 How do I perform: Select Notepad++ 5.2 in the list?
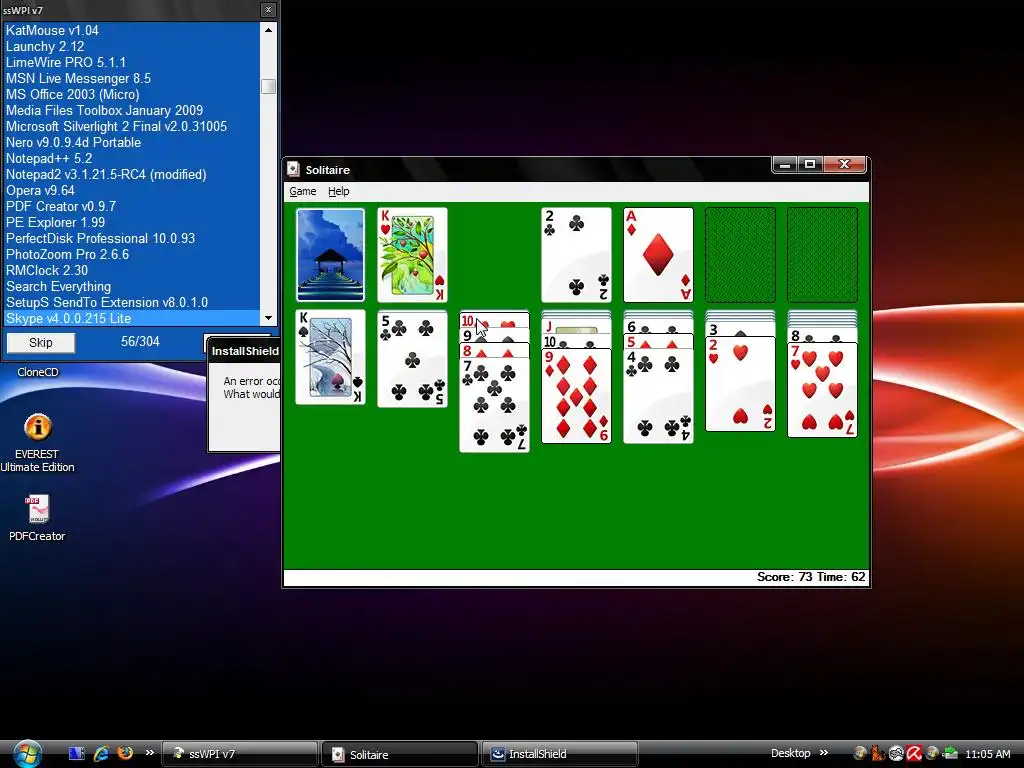point(131,158)
